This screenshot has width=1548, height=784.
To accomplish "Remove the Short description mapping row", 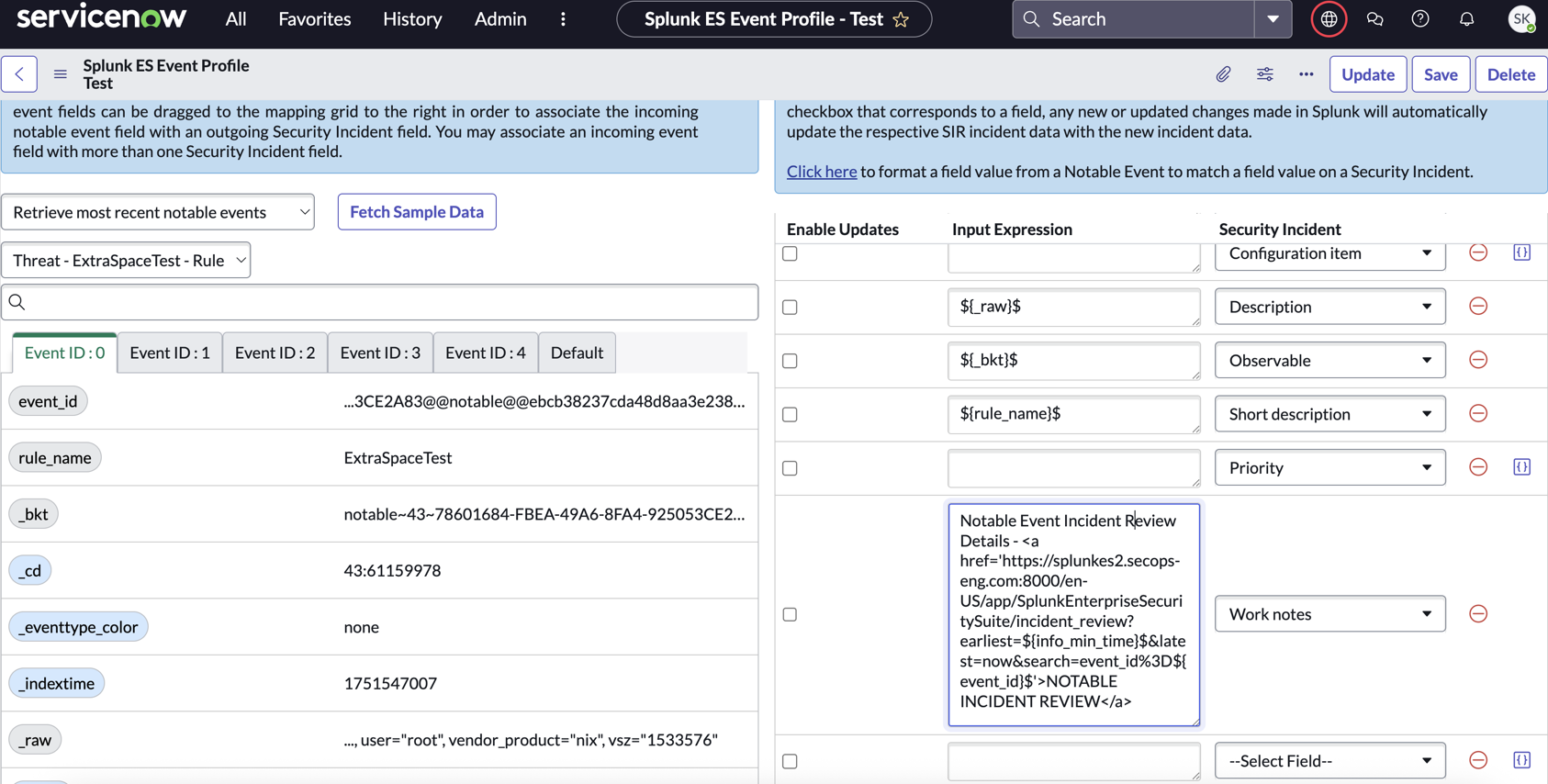I will [x=1478, y=414].
